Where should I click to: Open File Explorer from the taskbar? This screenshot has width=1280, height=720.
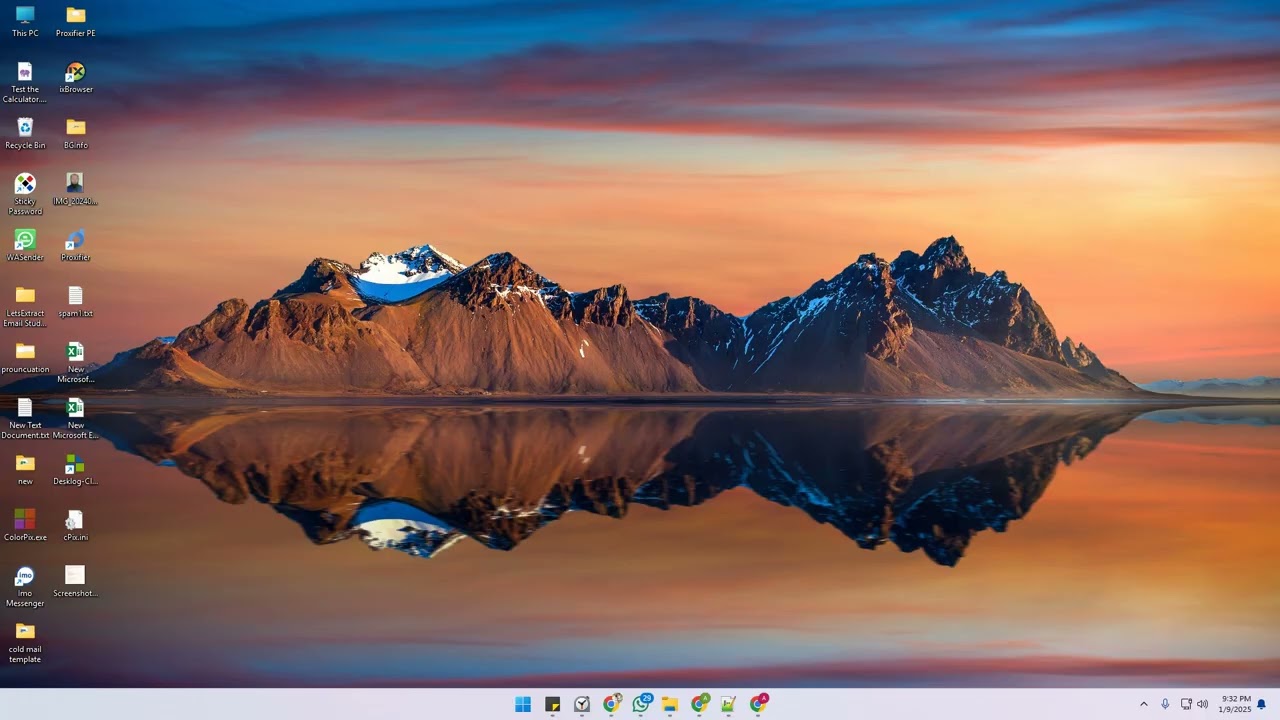tap(670, 704)
